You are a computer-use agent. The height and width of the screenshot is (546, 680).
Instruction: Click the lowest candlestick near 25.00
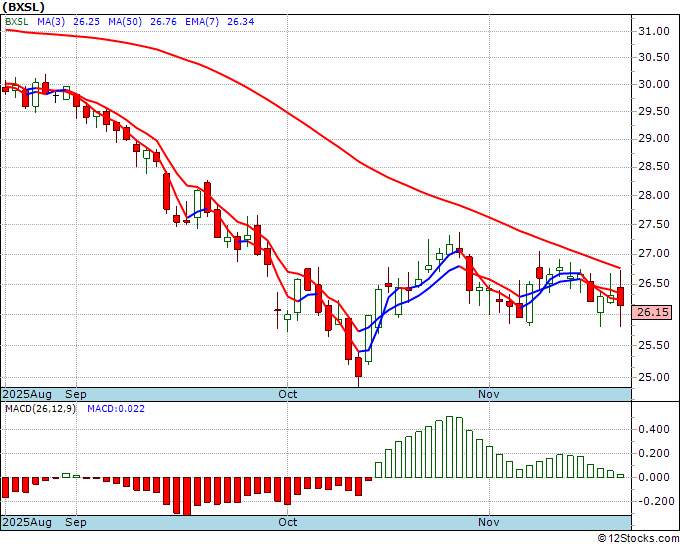point(358,367)
